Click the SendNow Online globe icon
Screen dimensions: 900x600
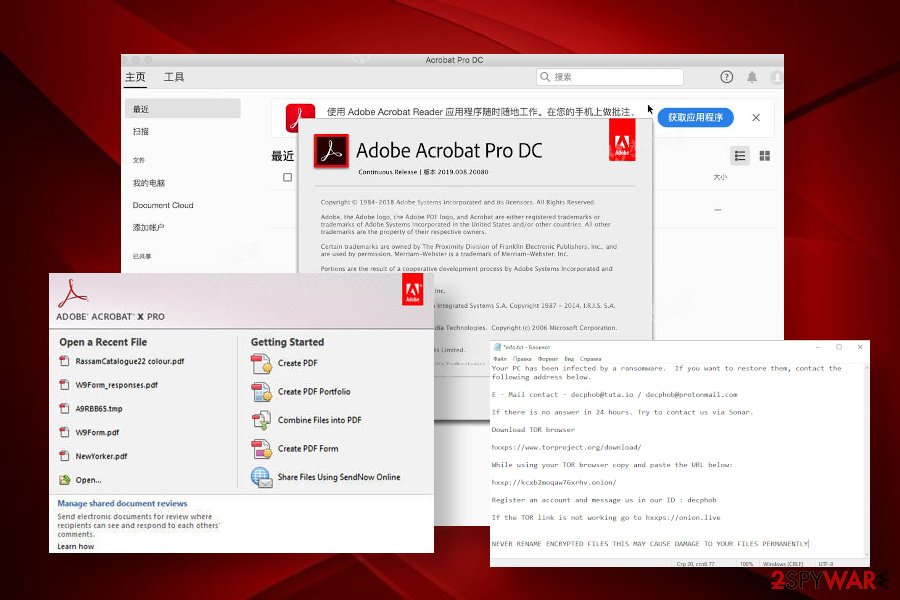tap(261, 477)
